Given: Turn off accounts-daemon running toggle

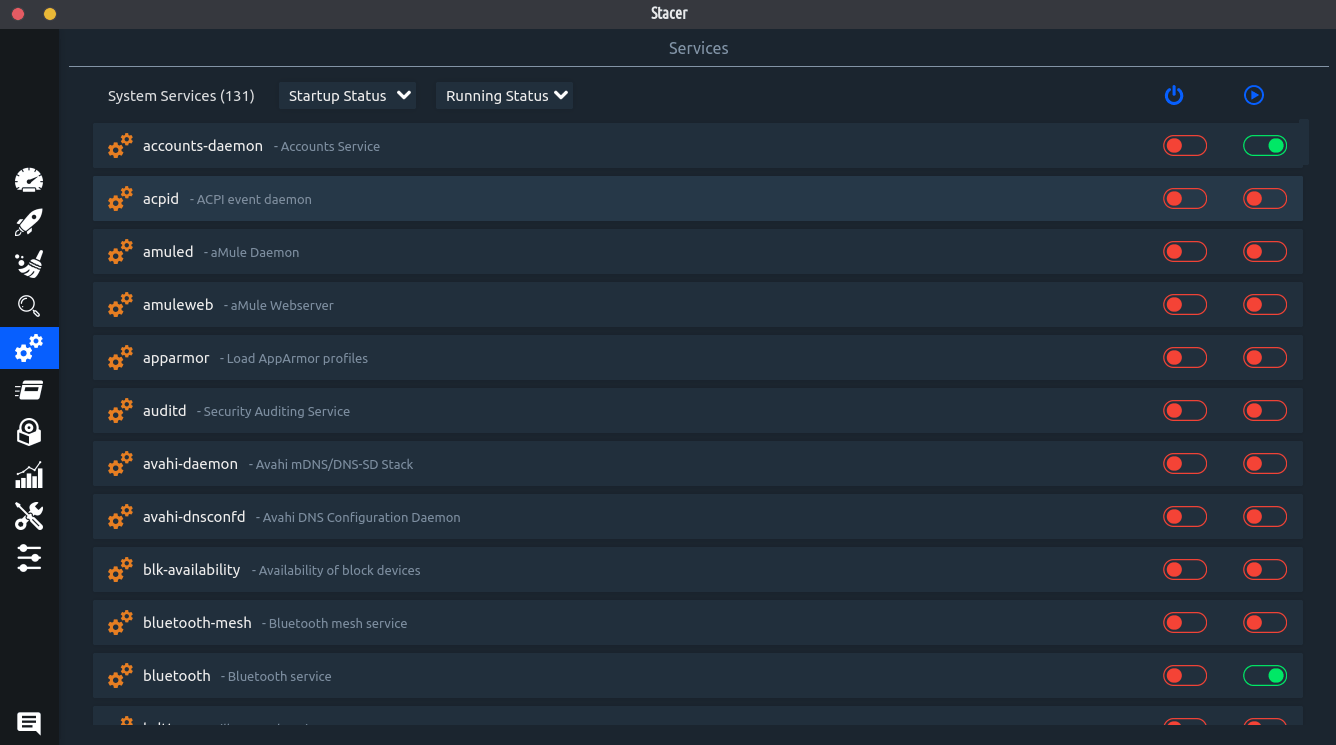Looking at the screenshot, I should [x=1264, y=146].
